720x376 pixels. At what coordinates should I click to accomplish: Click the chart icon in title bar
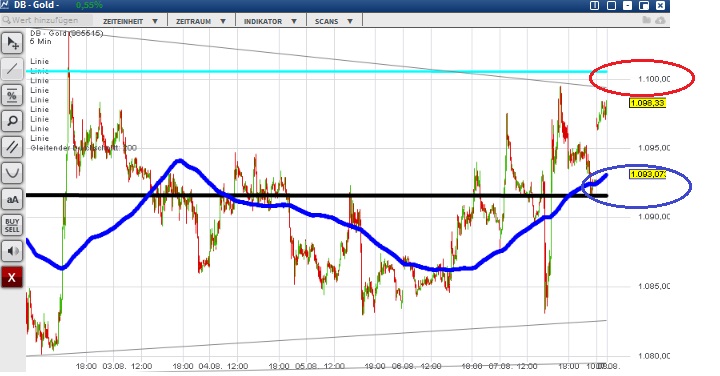(x=5, y=5)
